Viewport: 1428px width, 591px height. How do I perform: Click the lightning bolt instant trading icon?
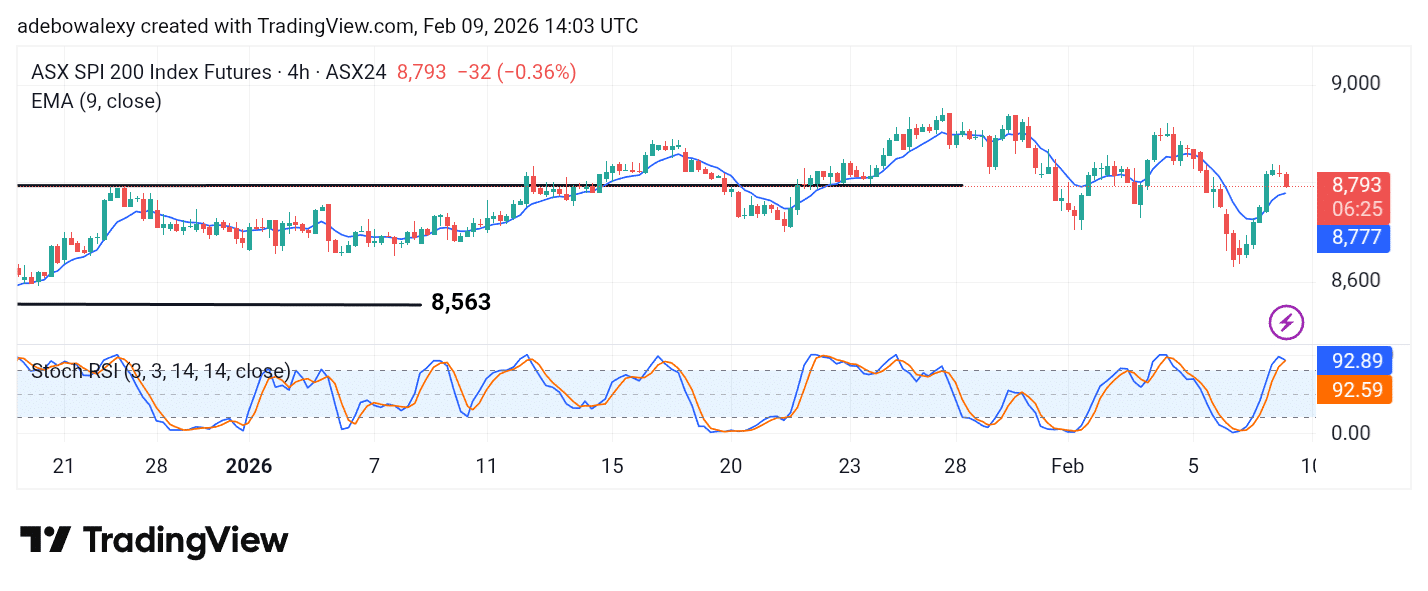(1284, 322)
